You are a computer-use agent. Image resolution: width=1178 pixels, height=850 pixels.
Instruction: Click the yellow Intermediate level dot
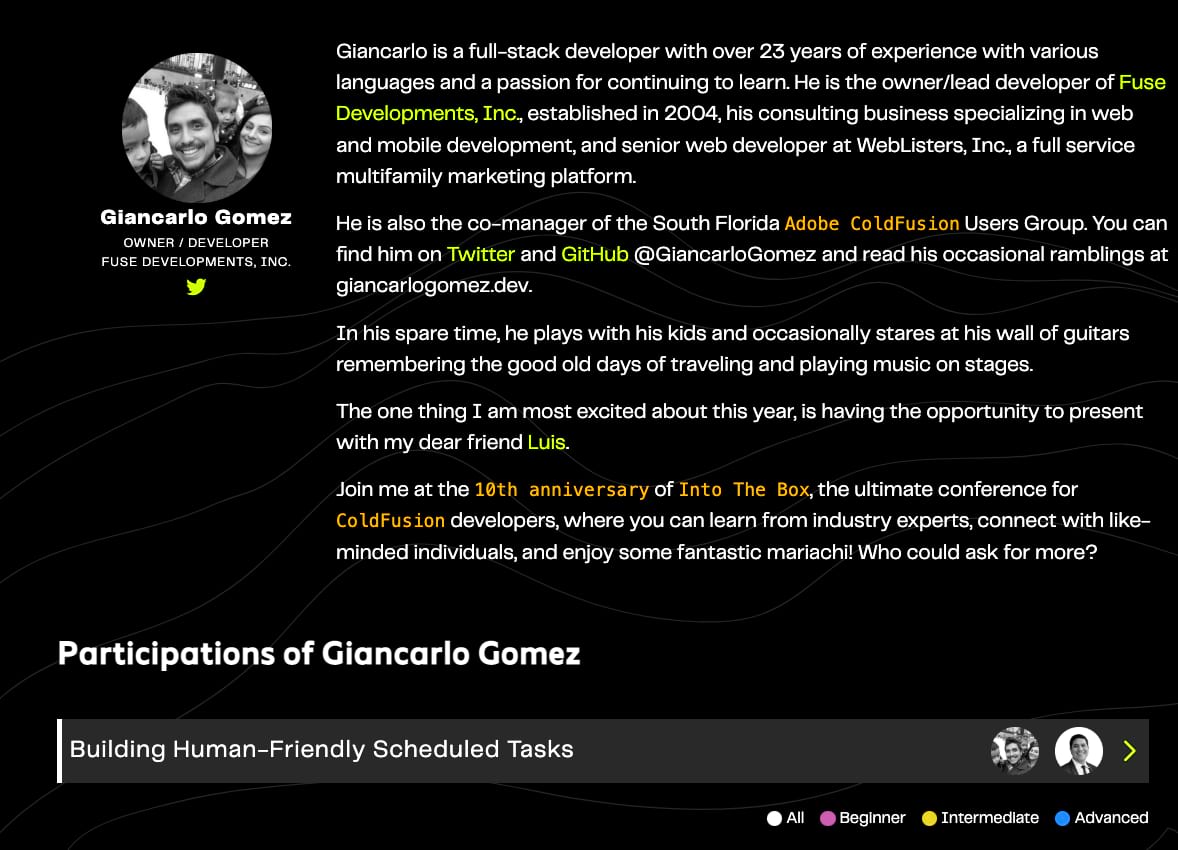pyautogui.click(x=929, y=818)
